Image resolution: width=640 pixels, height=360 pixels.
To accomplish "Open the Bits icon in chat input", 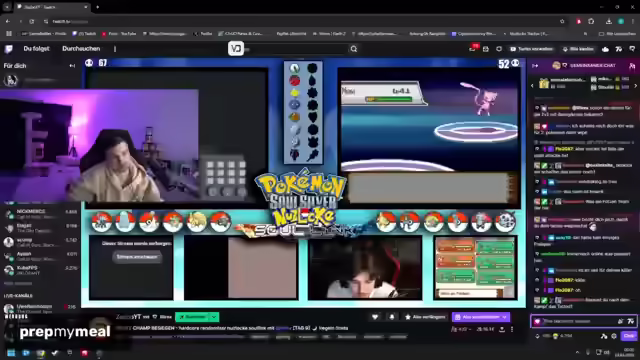I will [x=620, y=321].
